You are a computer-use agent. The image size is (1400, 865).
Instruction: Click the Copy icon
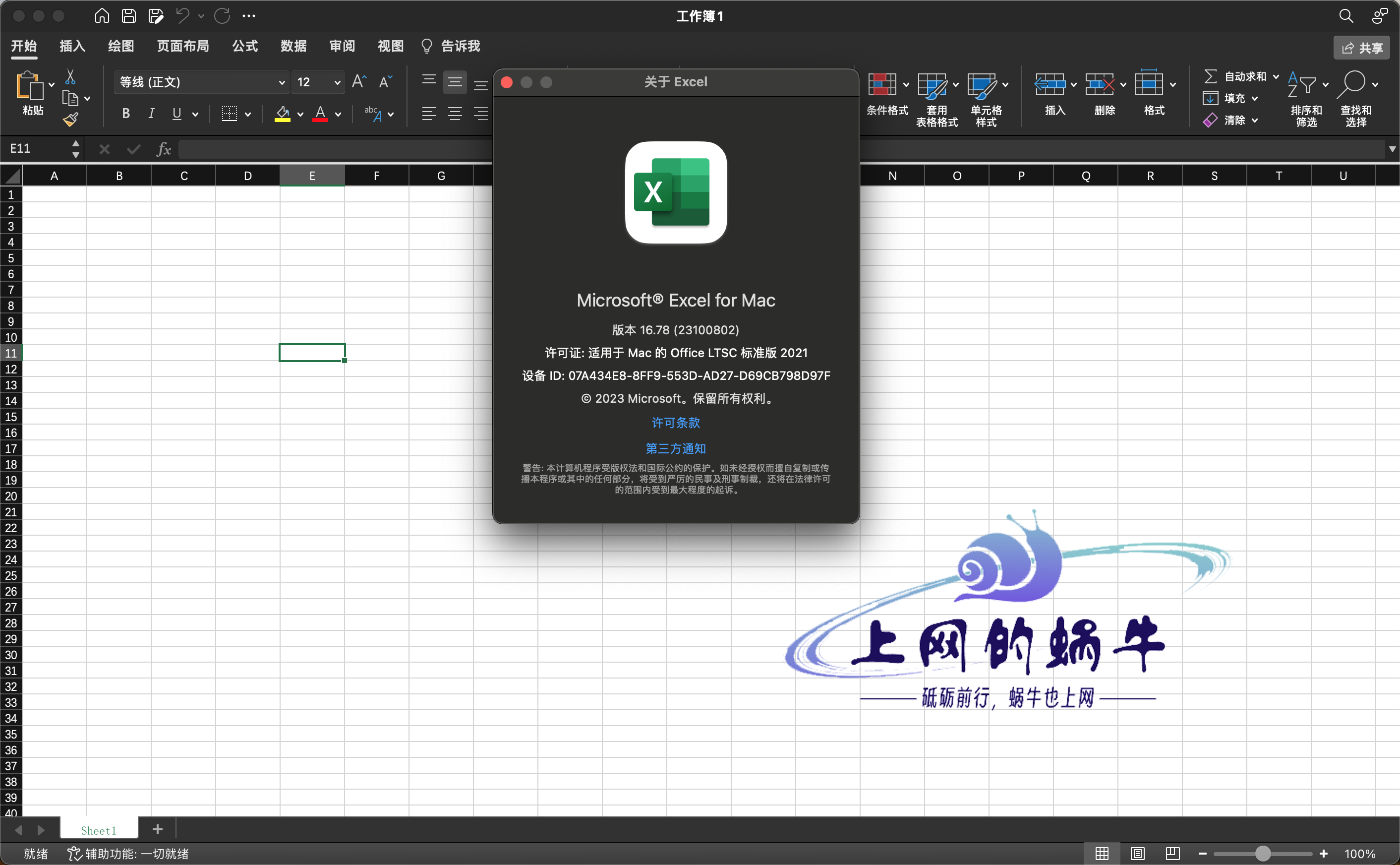coord(70,98)
